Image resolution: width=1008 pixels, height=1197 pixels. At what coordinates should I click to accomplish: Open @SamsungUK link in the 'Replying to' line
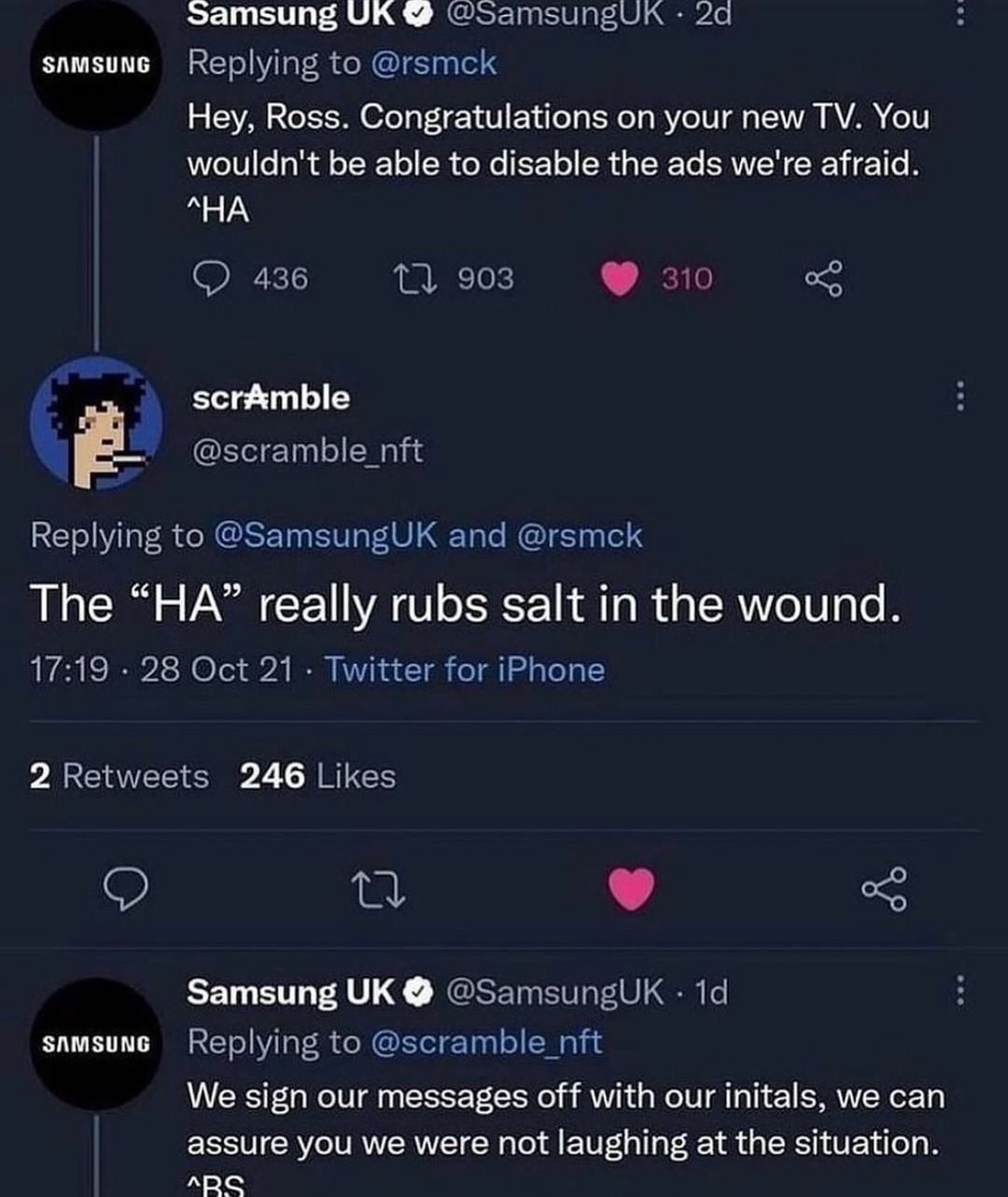[326, 536]
